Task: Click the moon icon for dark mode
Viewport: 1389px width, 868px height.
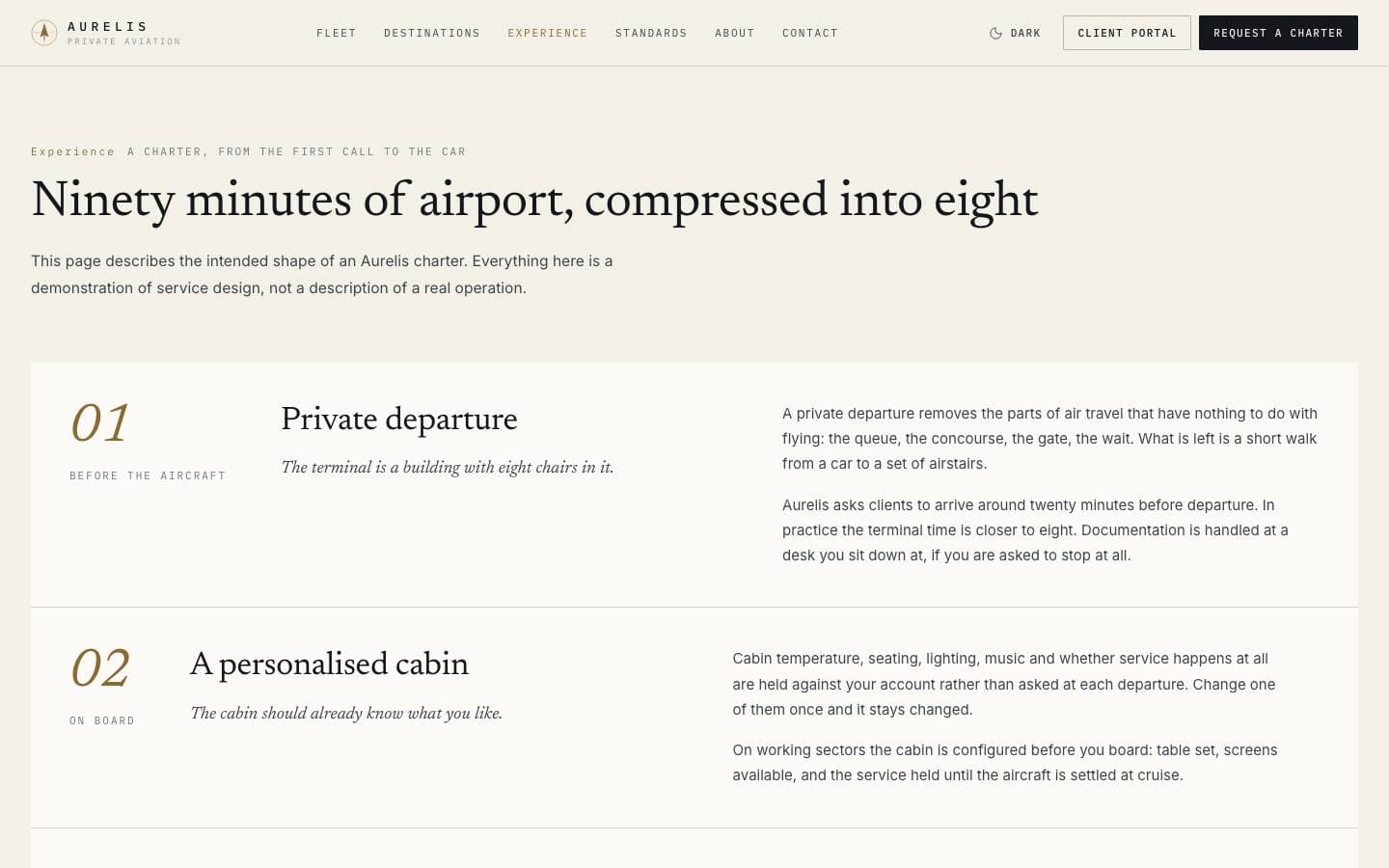Action: pyautogui.click(x=995, y=33)
